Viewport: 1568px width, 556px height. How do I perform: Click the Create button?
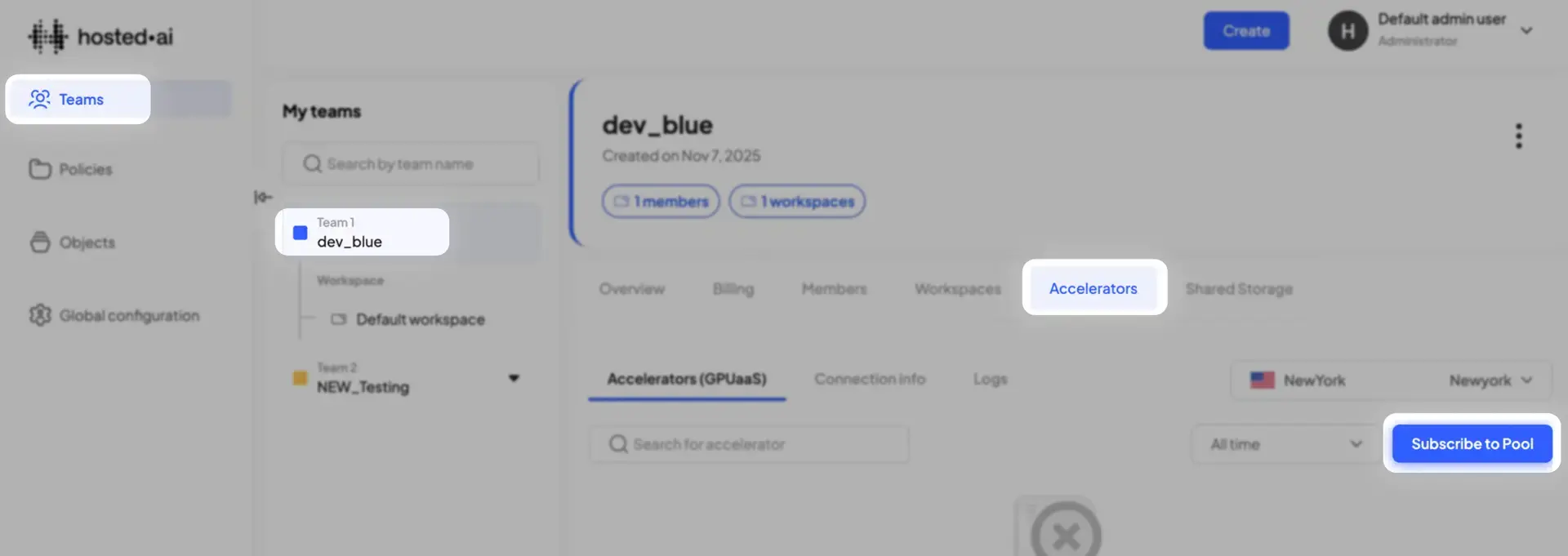point(1246,31)
